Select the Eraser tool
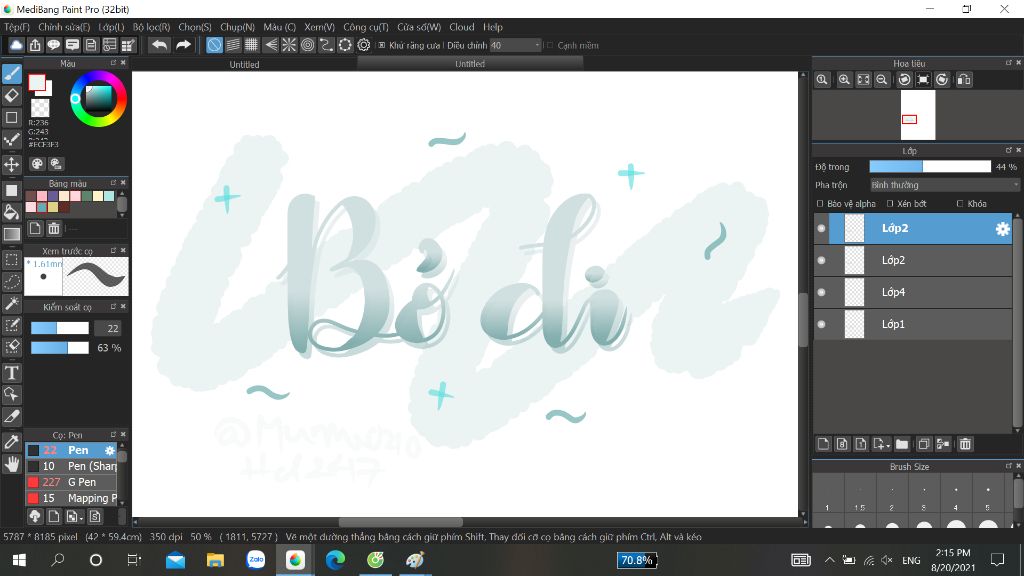Screen dimensions: 1024x576 tap(12, 95)
